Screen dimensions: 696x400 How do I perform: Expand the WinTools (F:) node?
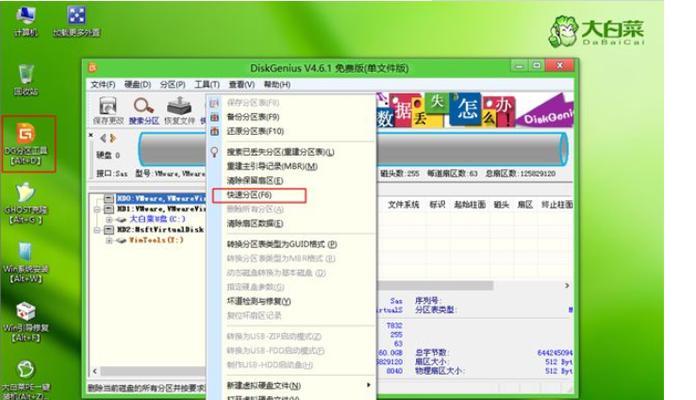[x=109, y=240]
